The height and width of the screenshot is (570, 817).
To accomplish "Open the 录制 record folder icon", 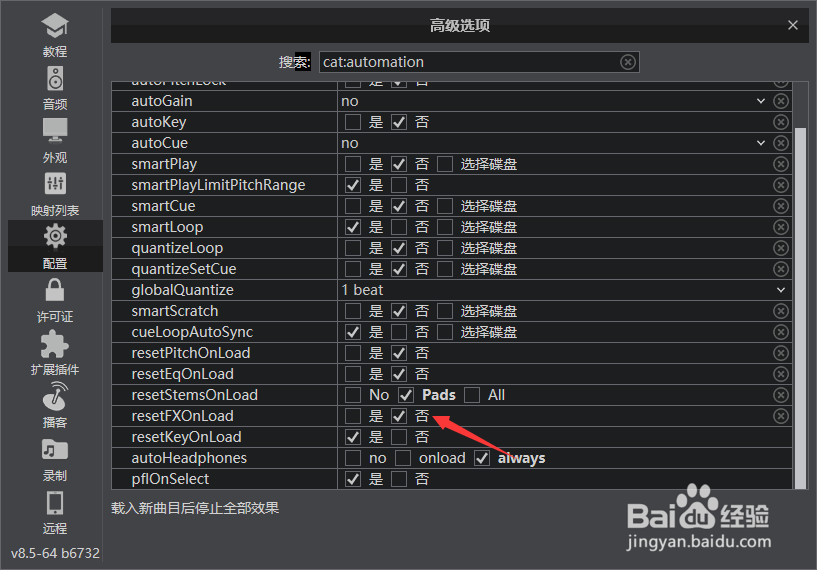I will (55, 450).
